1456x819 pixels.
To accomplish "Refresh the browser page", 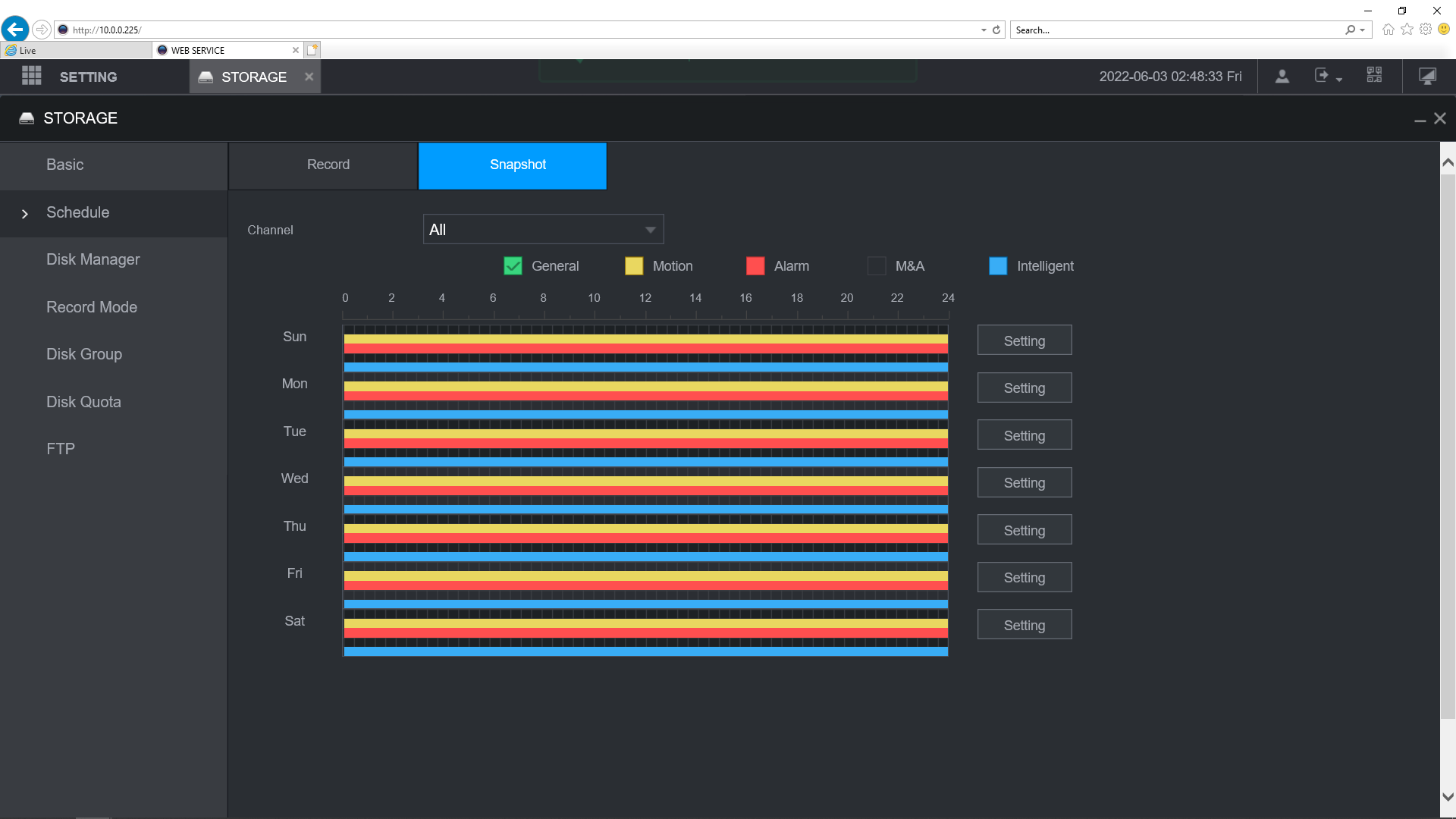I will (996, 30).
